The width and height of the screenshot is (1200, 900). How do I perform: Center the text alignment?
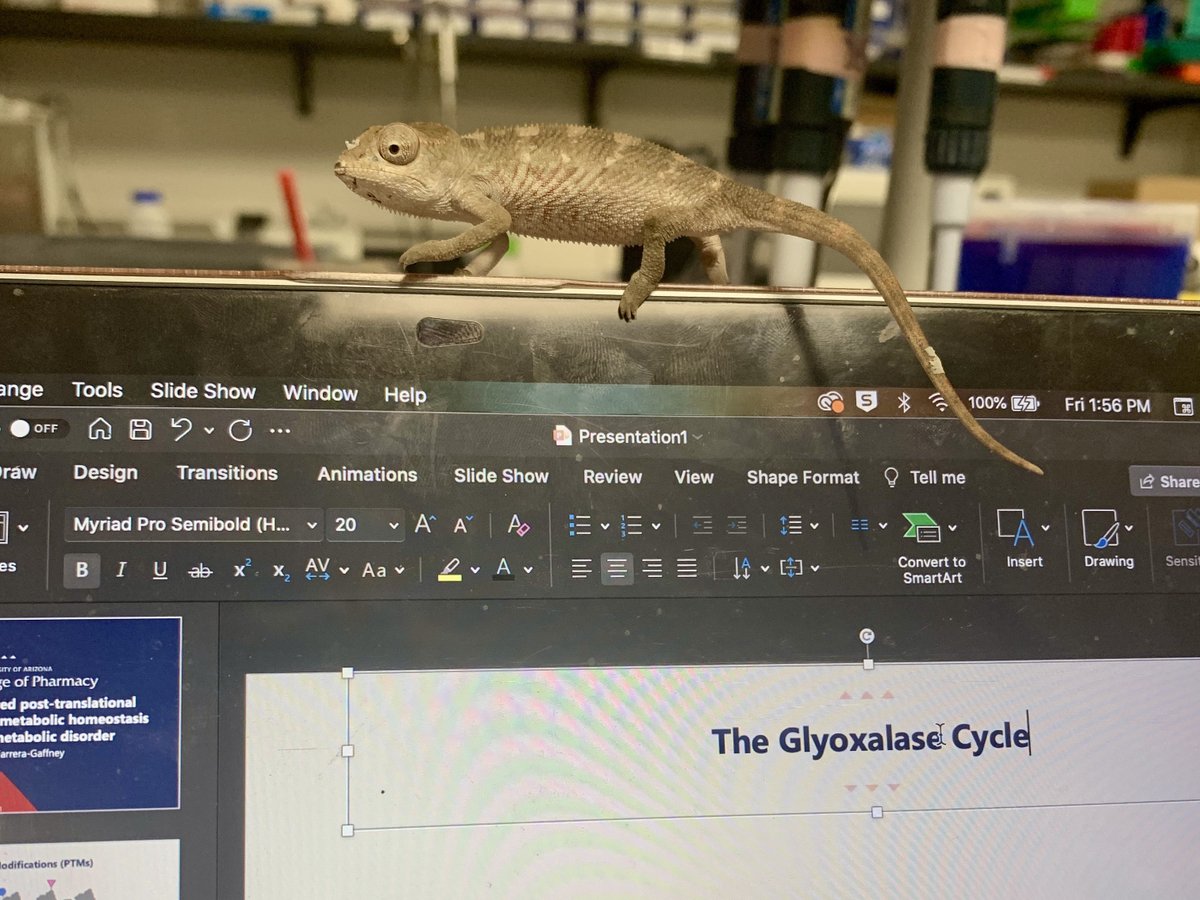tap(617, 569)
